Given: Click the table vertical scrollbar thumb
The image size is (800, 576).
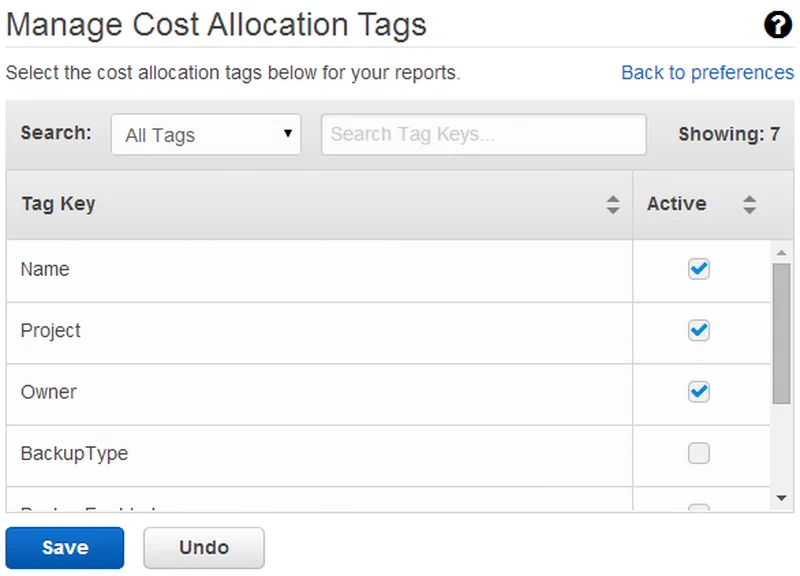Looking at the screenshot, I should point(781,334).
